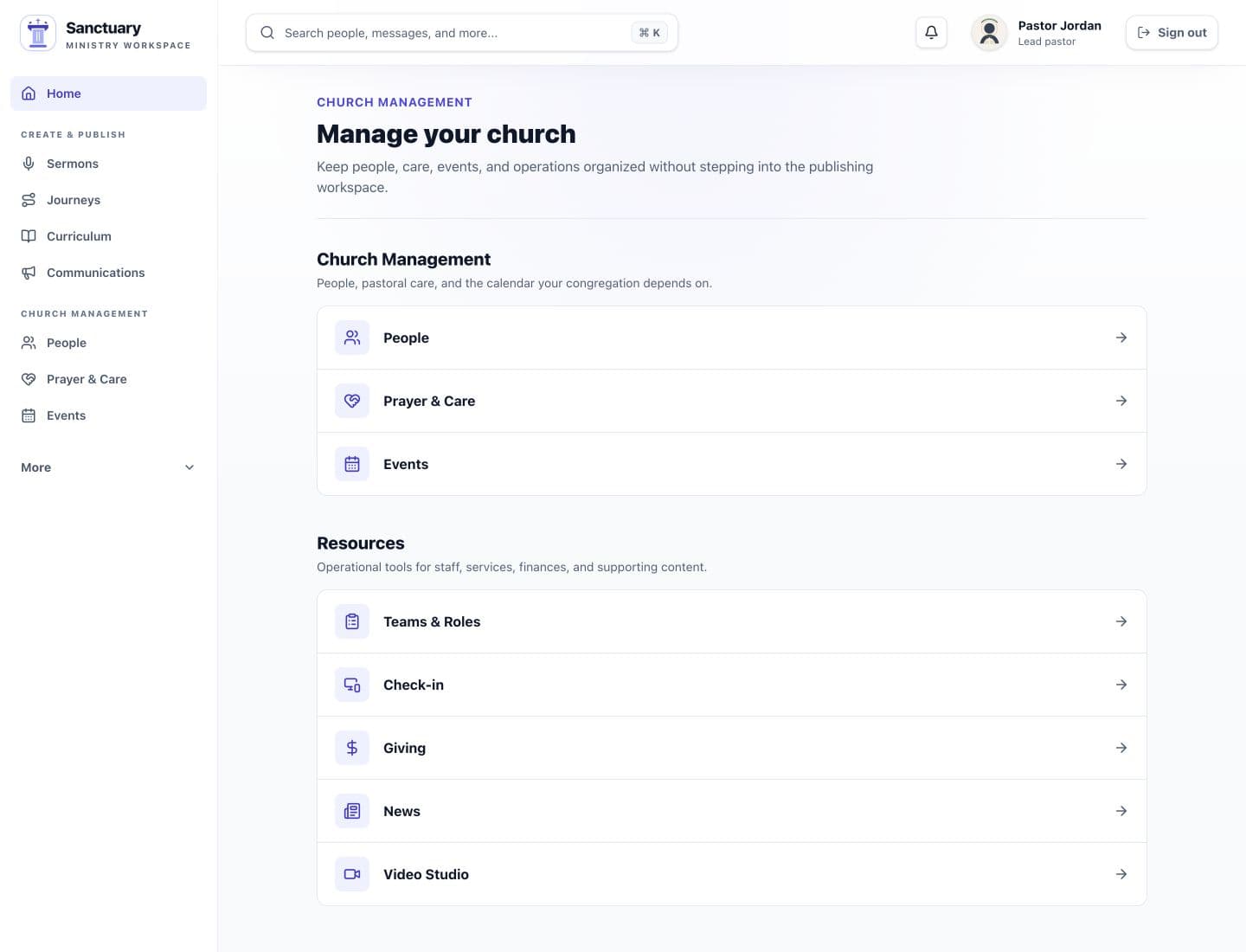Click the notifications bell icon
Image resolution: width=1246 pixels, height=952 pixels.
[x=931, y=33]
